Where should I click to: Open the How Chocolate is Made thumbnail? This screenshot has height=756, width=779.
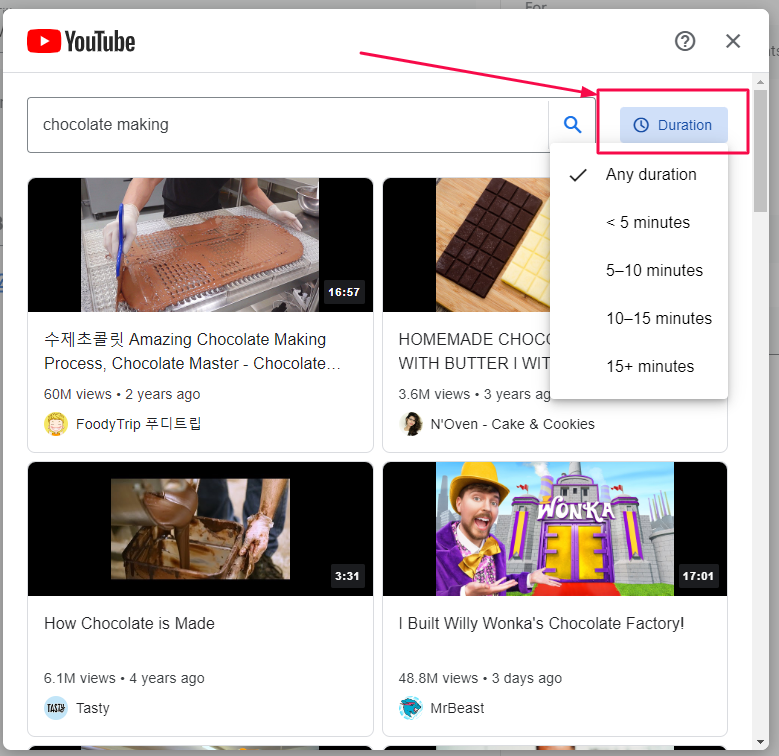coord(200,529)
